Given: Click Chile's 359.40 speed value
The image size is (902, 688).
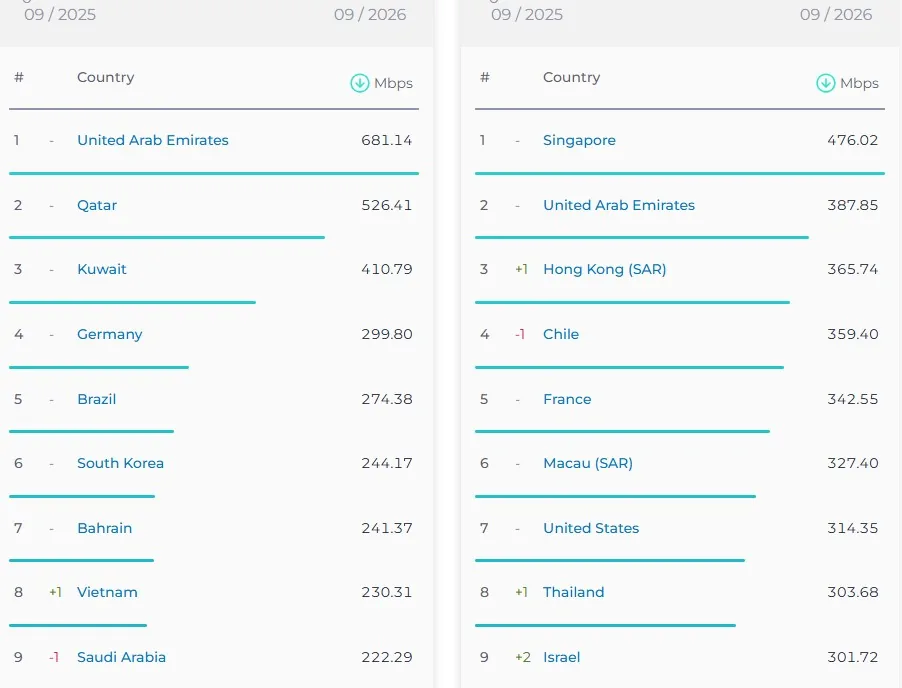Looking at the screenshot, I should point(853,334).
